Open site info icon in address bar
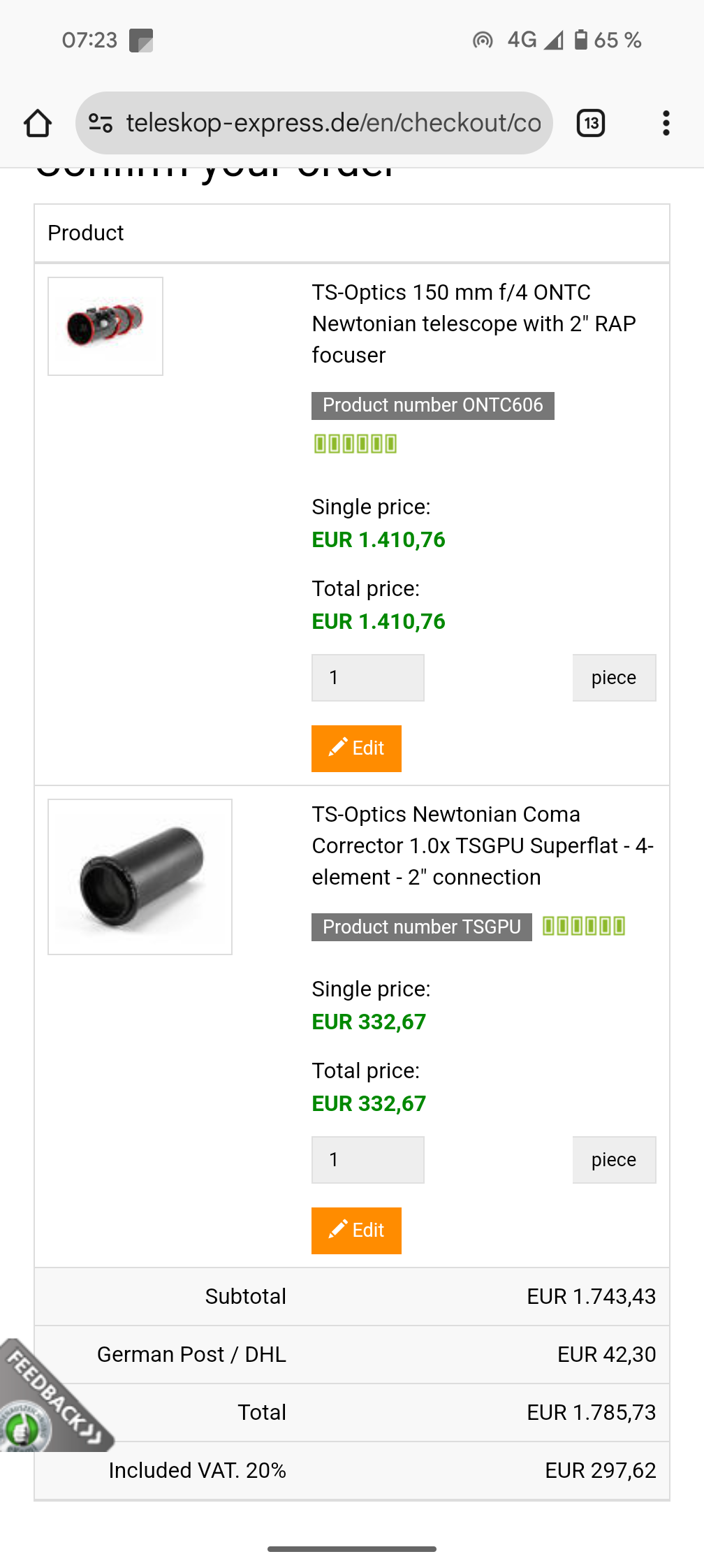The height and width of the screenshot is (1568, 704). (x=101, y=124)
